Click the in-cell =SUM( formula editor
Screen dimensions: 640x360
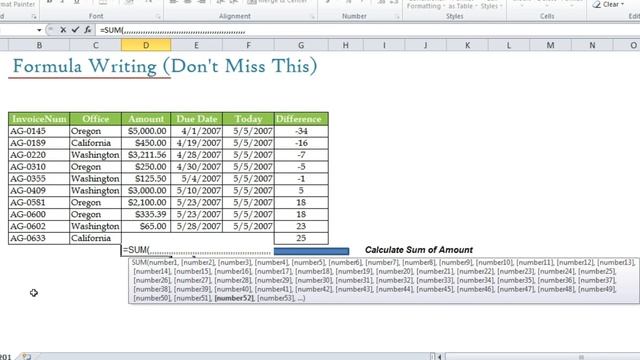tap(197, 250)
